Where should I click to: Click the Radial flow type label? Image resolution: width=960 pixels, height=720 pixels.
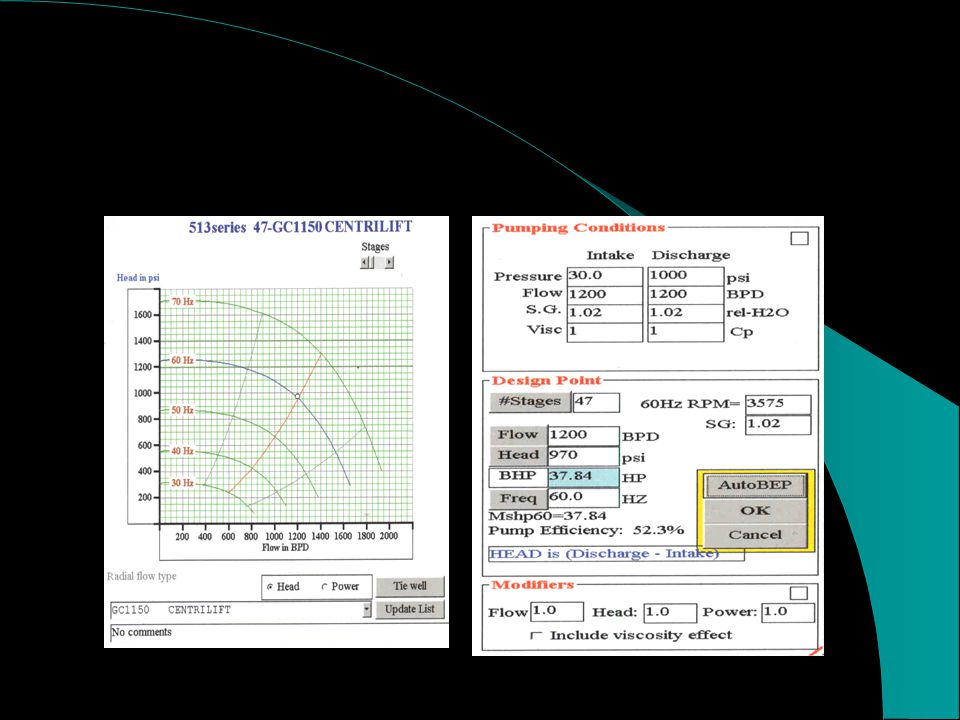[141, 577]
